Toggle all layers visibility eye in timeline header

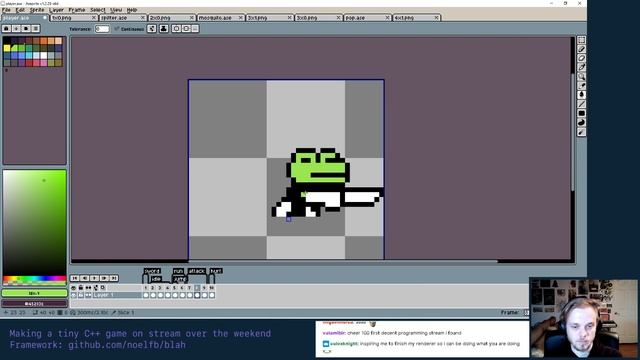(x=73, y=288)
